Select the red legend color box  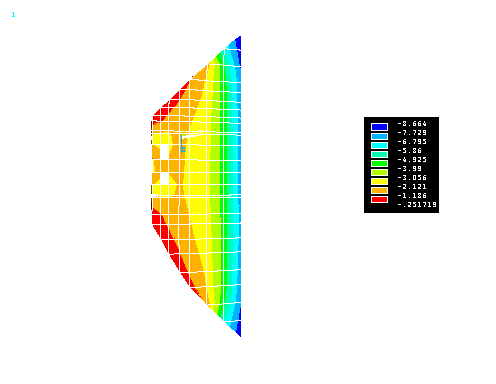[379, 200]
